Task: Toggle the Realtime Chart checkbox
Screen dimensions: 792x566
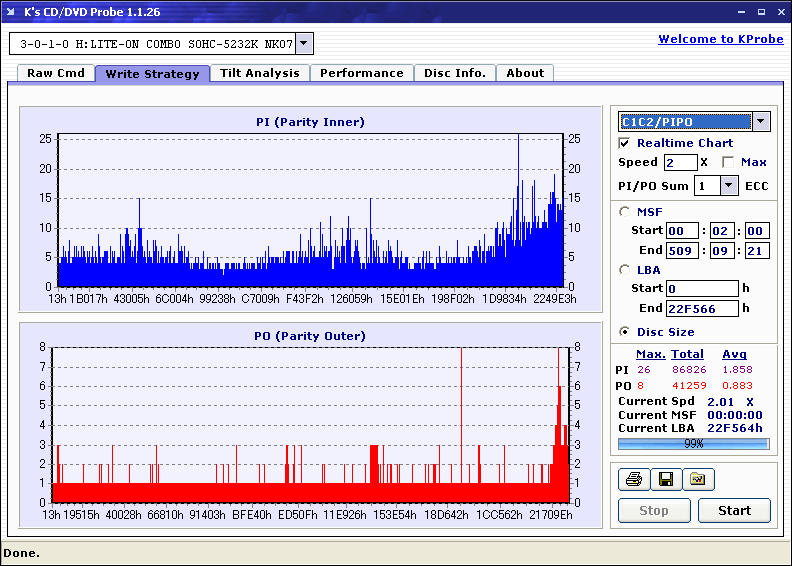Action: tap(625, 143)
